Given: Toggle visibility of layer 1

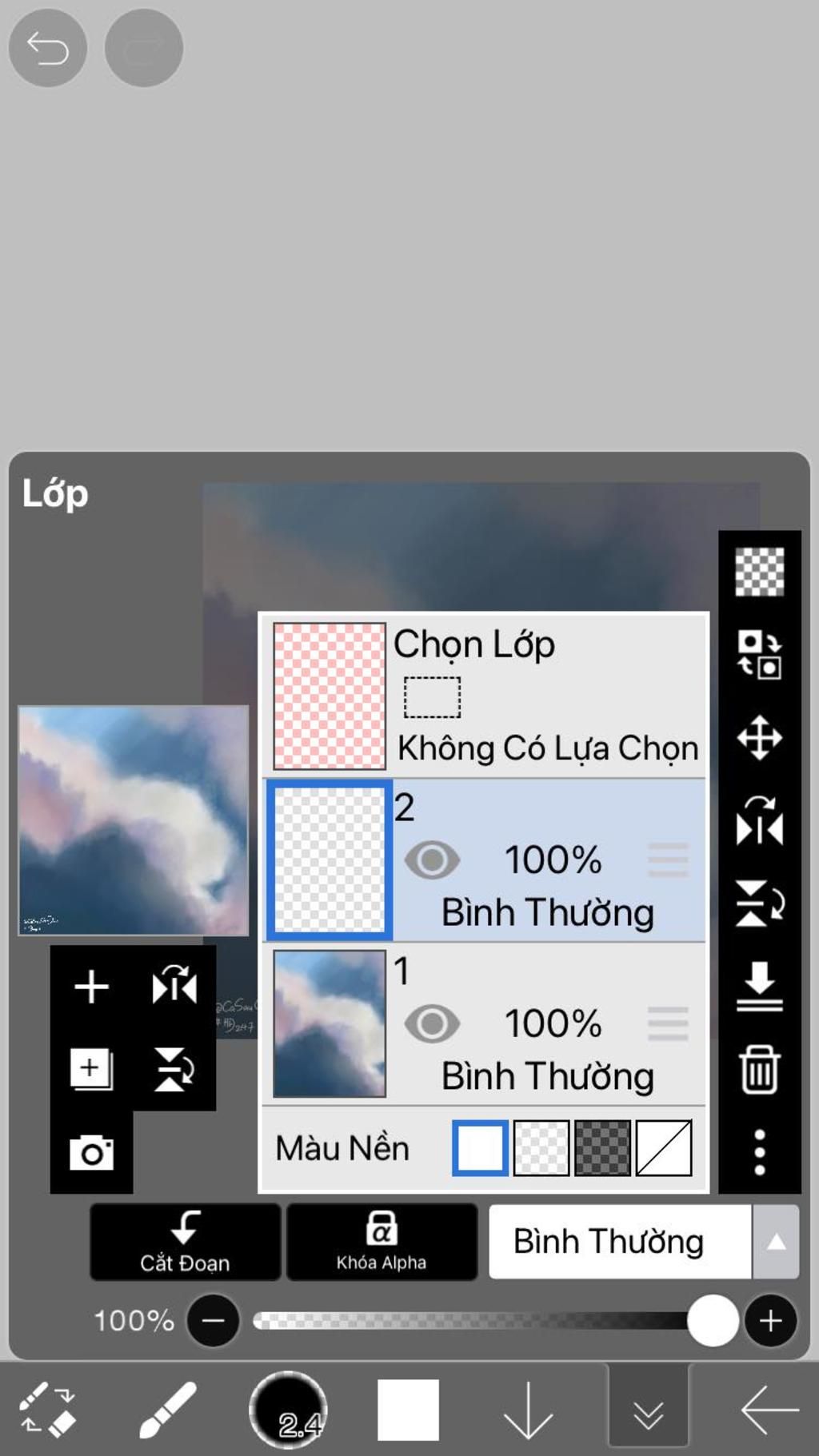Looking at the screenshot, I should 432,1024.
